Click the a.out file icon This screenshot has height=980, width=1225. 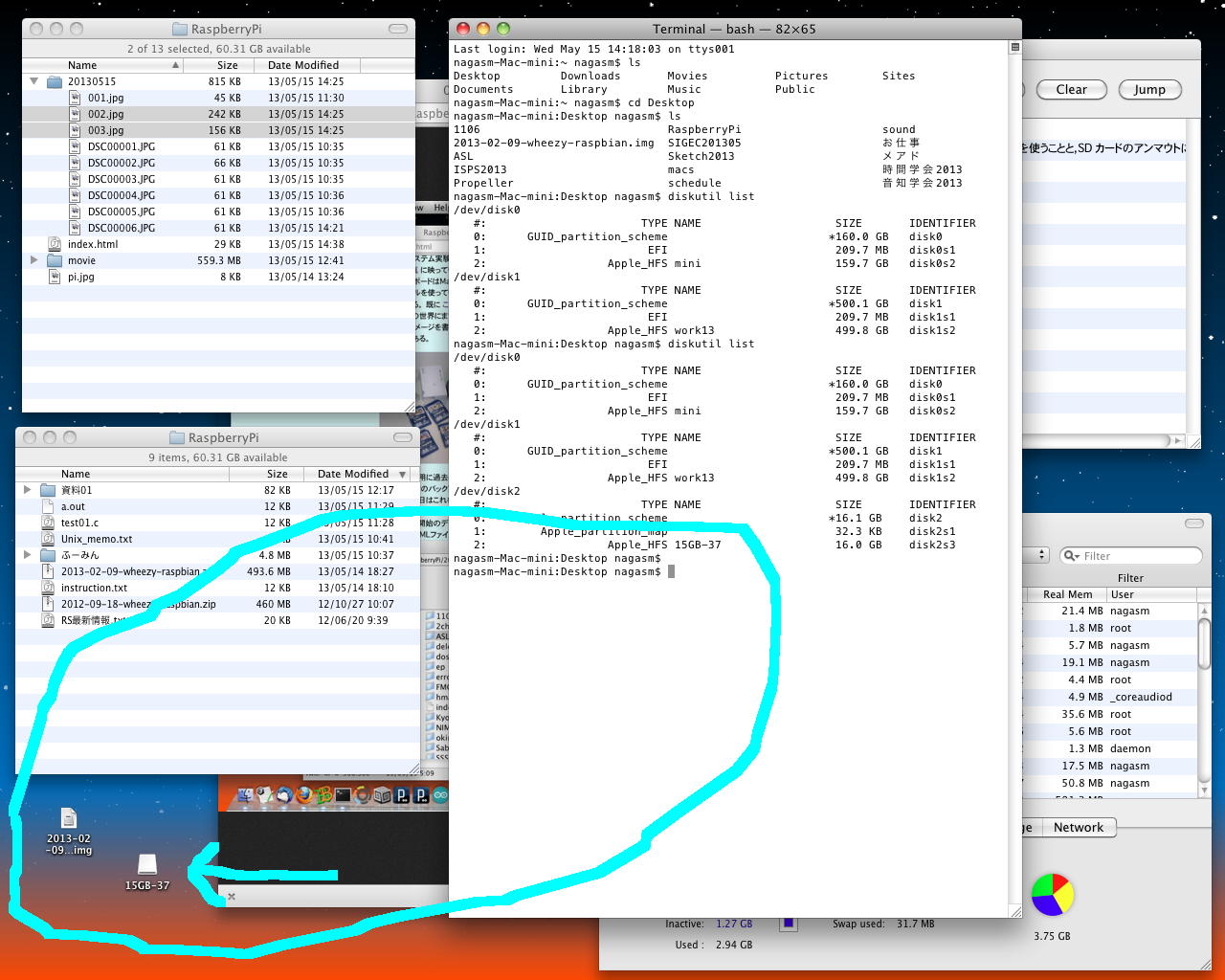click(48, 506)
